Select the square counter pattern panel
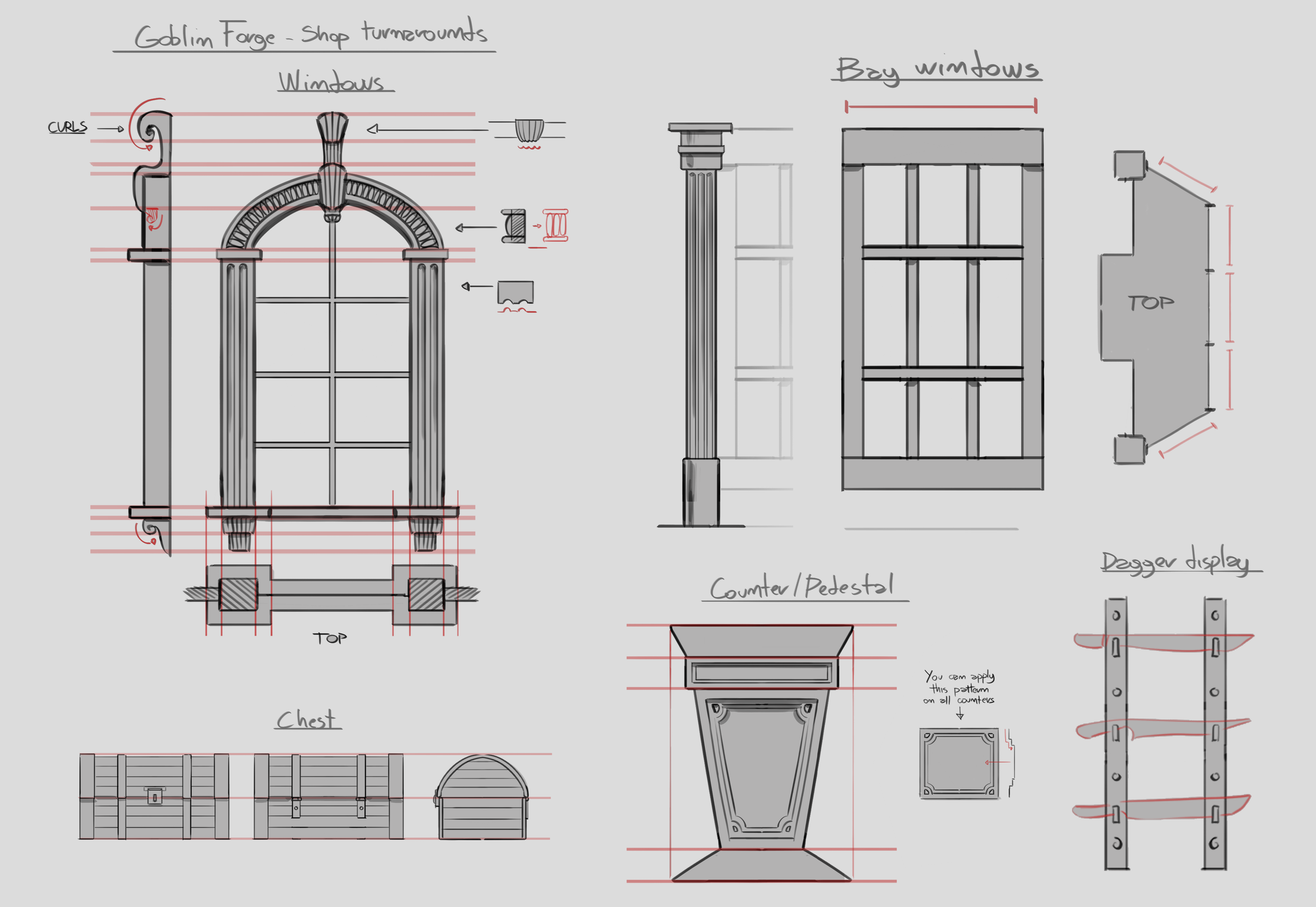Viewport: 1316px width, 907px height. [x=959, y=764]
